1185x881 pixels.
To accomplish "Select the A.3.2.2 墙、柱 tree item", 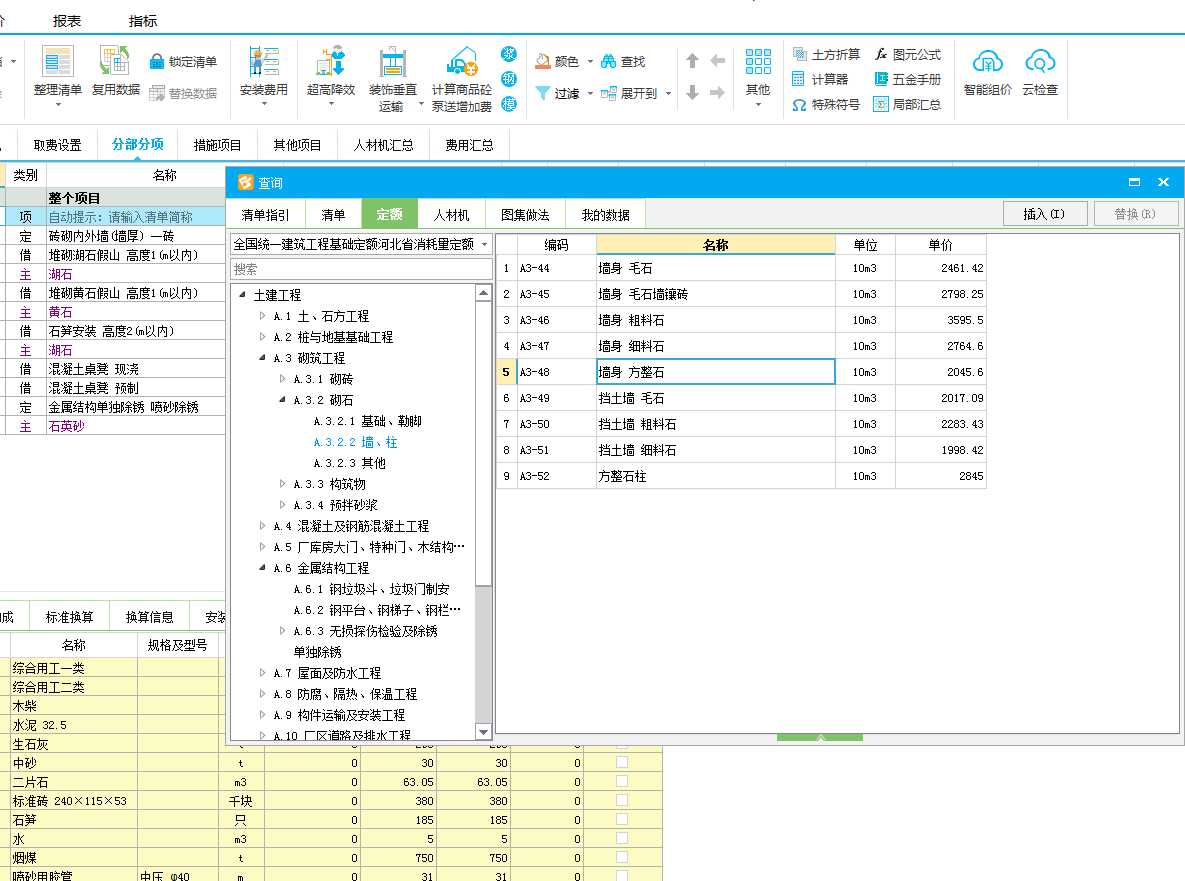I will (x=355, y=442).
